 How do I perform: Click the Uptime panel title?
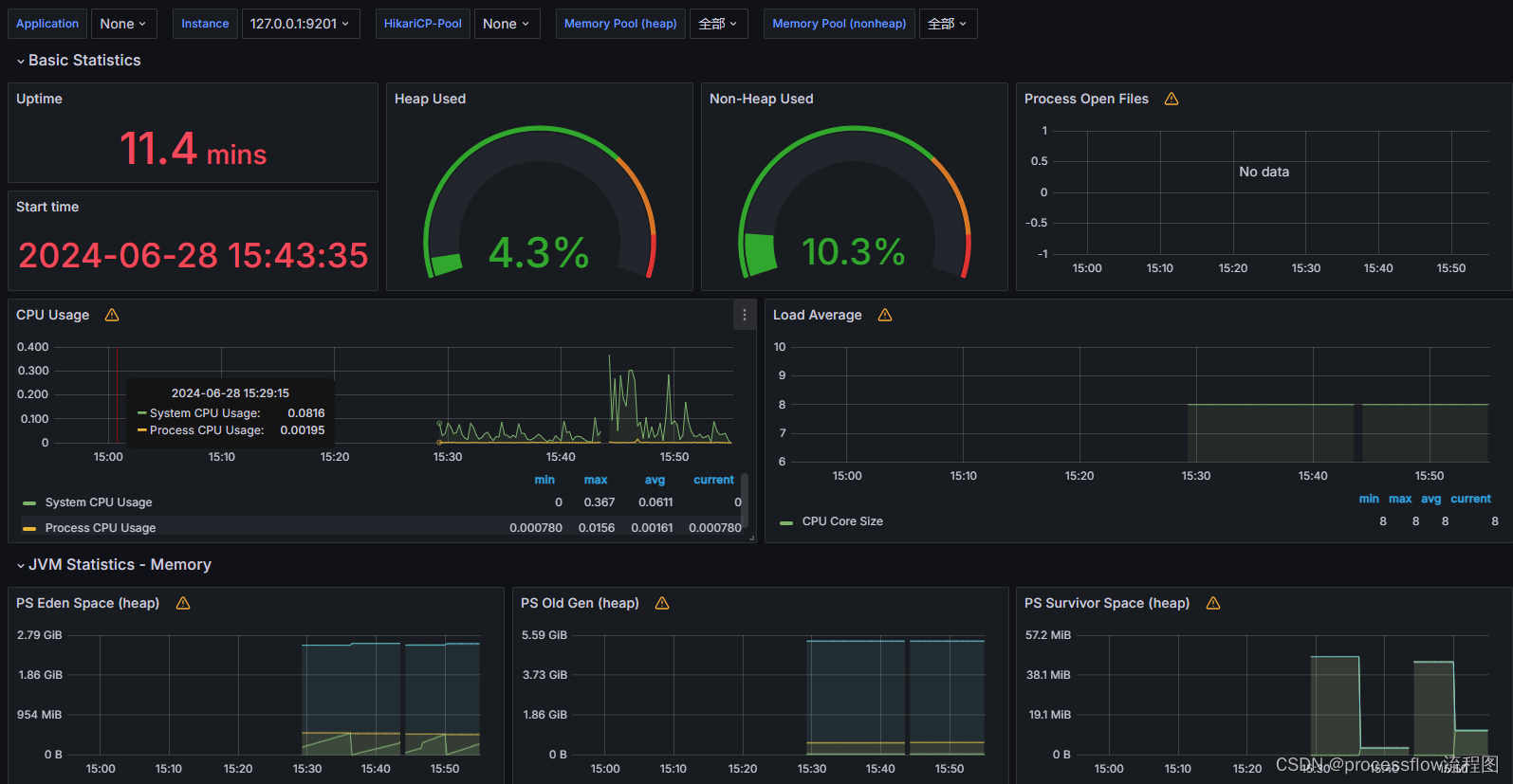[x=39, y=99]
